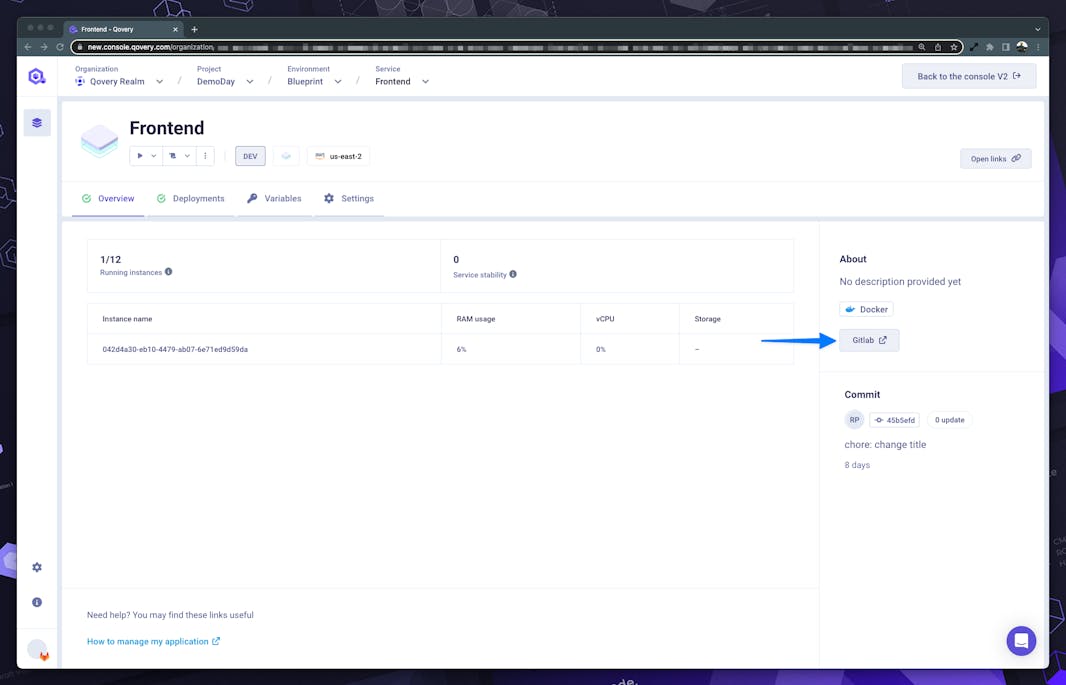Screen dimensions: 1066x685
Task: Click the info help icon in sidebar
Action: pos(37,602)
